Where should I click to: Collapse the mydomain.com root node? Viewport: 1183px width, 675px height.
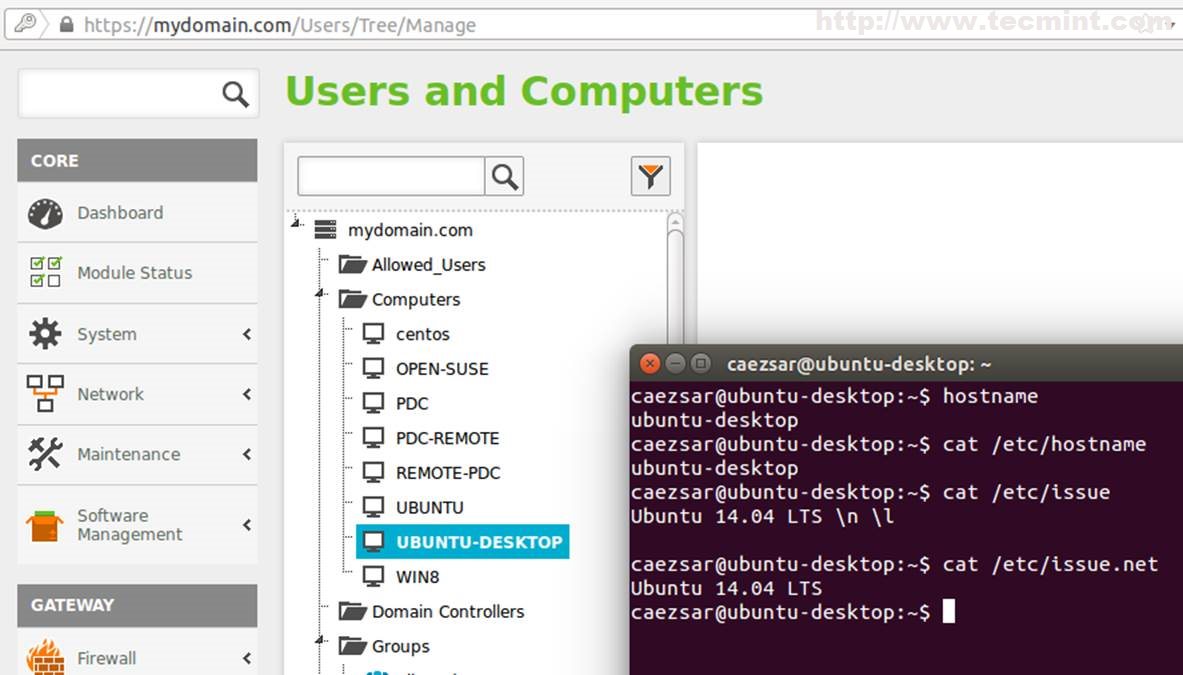296,225
